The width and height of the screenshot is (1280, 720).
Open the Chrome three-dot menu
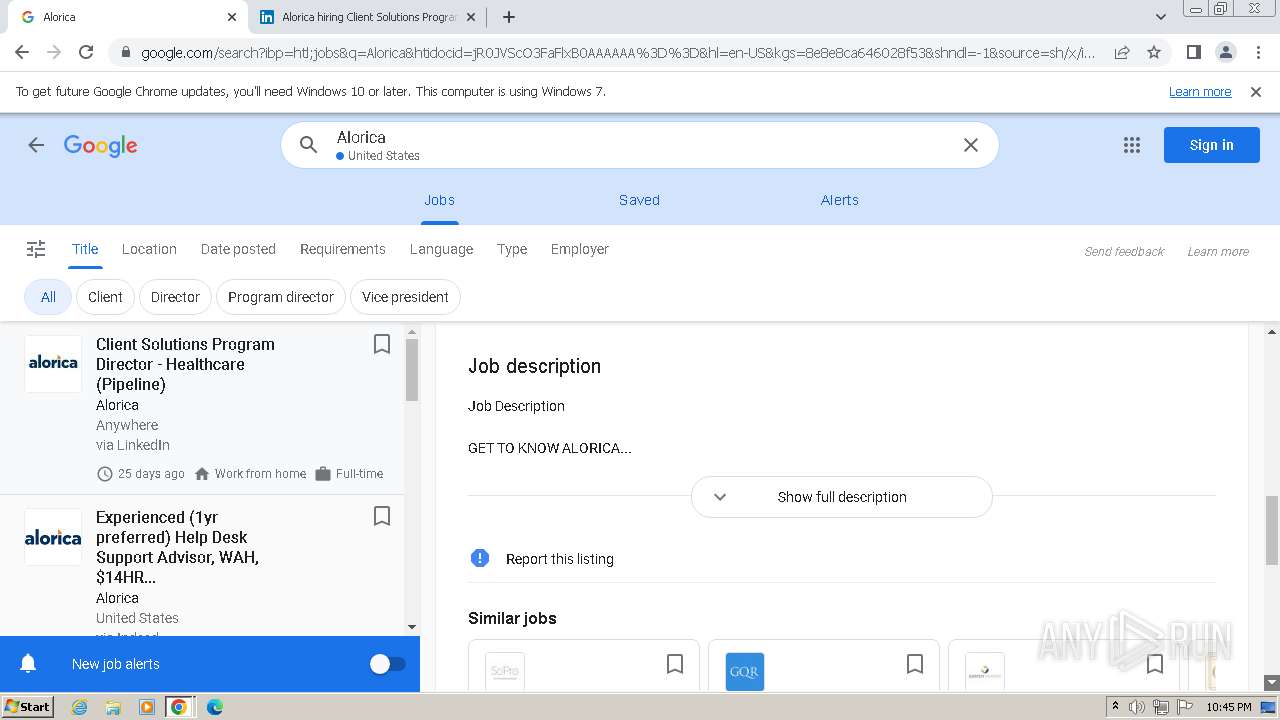1256,52
